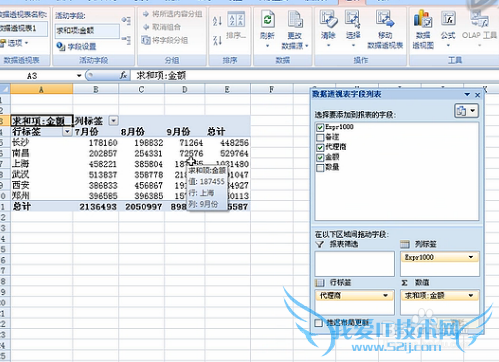Click the Field Settings (字段设置) button

tap(76, 46)
